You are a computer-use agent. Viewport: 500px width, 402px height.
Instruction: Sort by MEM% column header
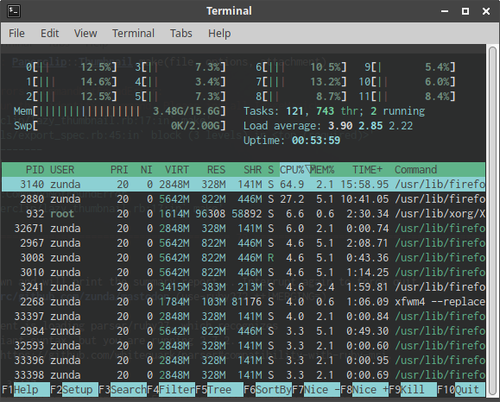(x=322, y=170)
